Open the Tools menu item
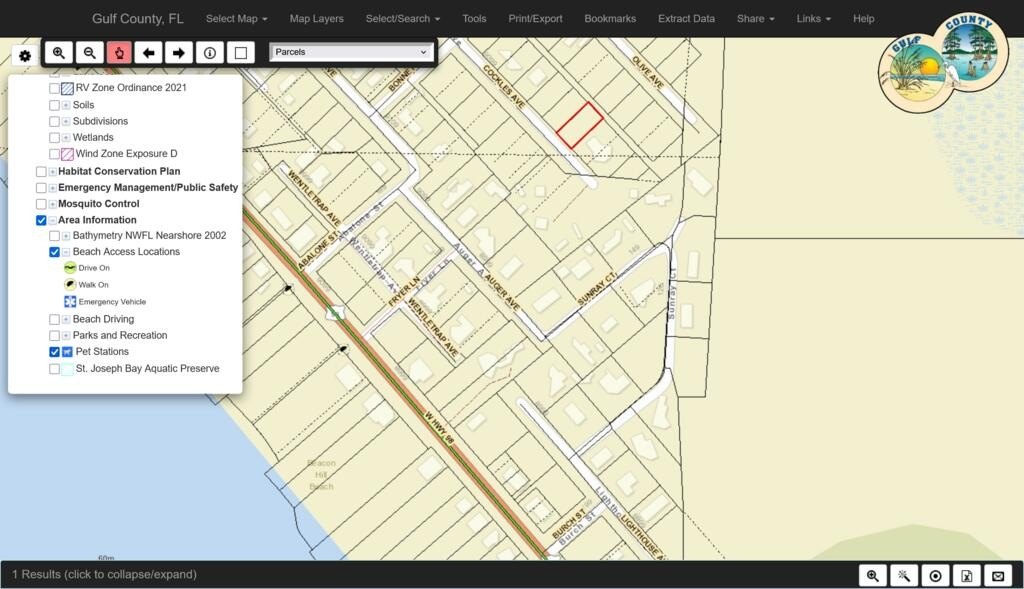1024x589 pixels. pyautogui.click(x=474, y=18)
